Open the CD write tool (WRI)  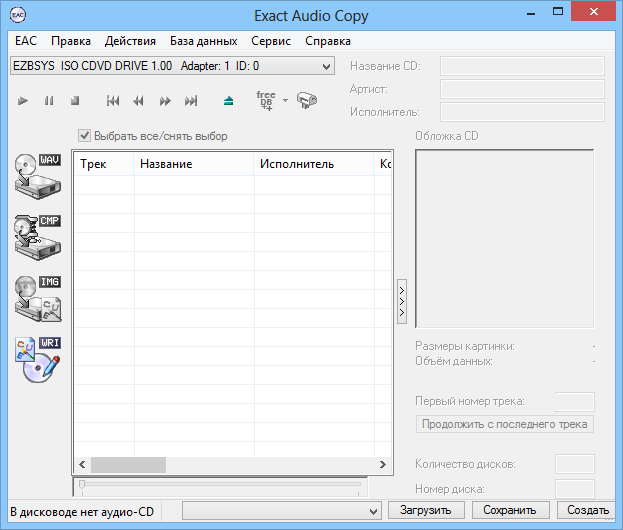coord(38,360)
